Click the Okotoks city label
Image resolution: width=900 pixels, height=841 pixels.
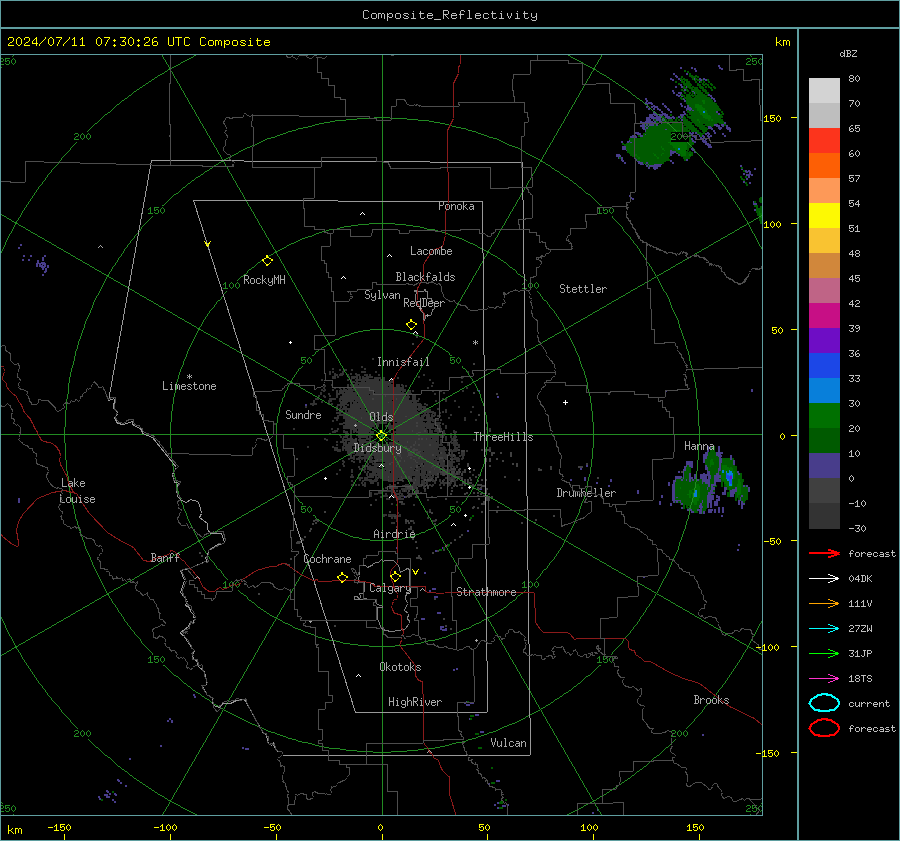[400, 666]
